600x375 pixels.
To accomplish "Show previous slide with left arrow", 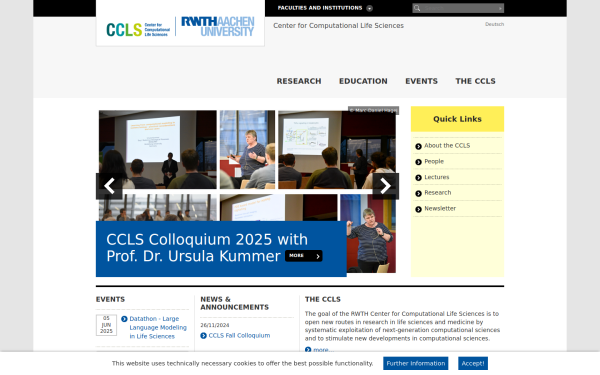I will pyautogui.click(x=109, y=186).
